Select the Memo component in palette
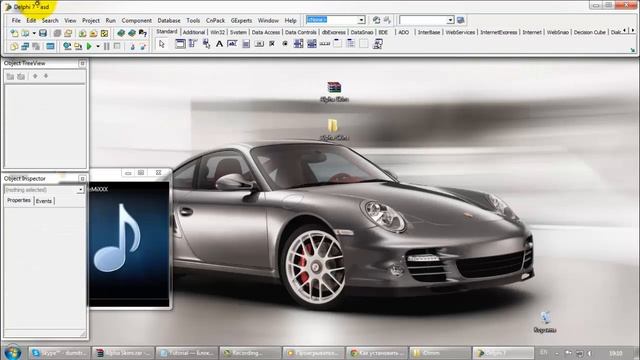Image resolution: width=640 pixels, height=360 pixels. coord(246,44)
